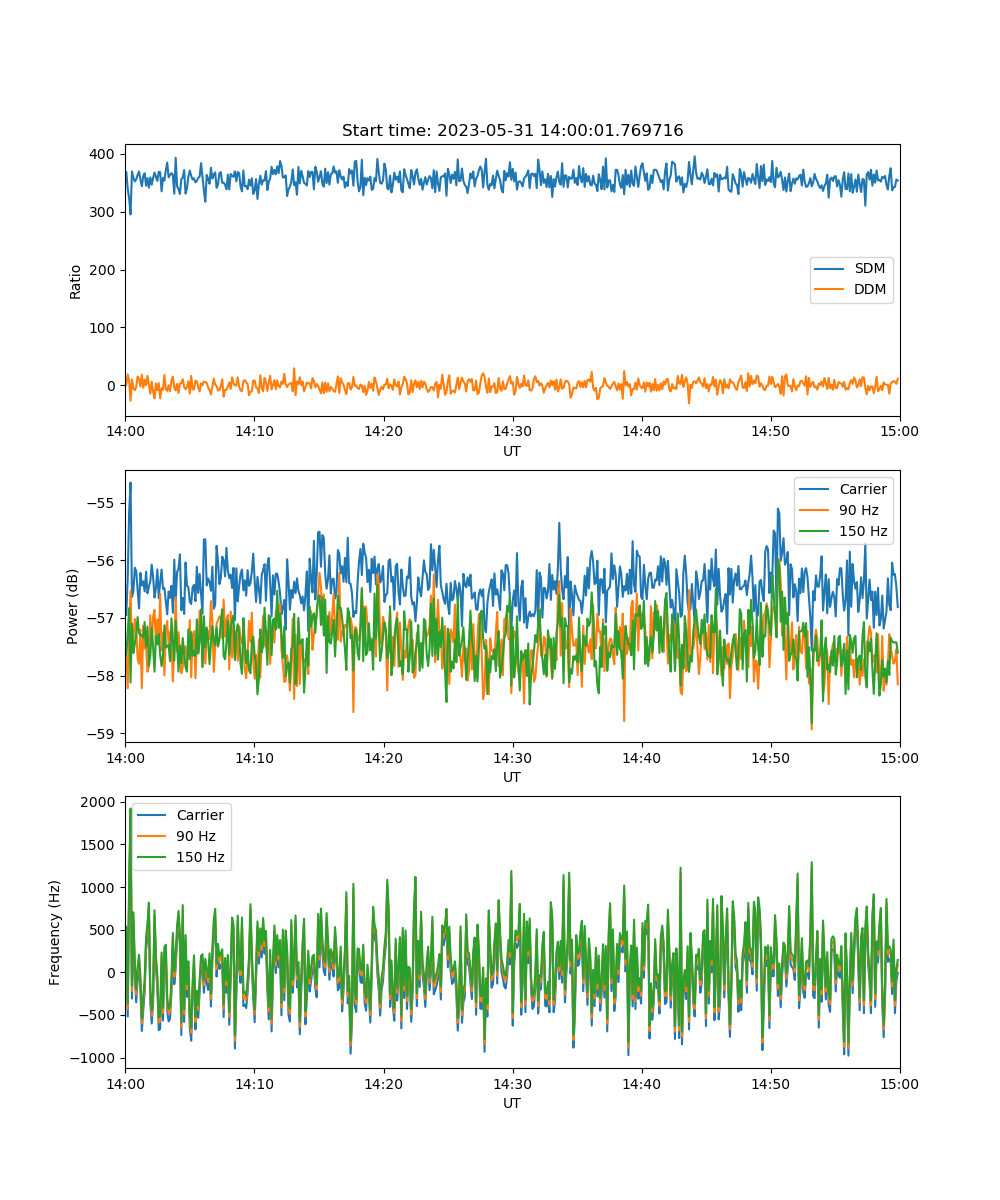Click the 14:00 tick under the Frequency plot
The width and height of the screenshot is (1000, 1200).
(125, 1083)
